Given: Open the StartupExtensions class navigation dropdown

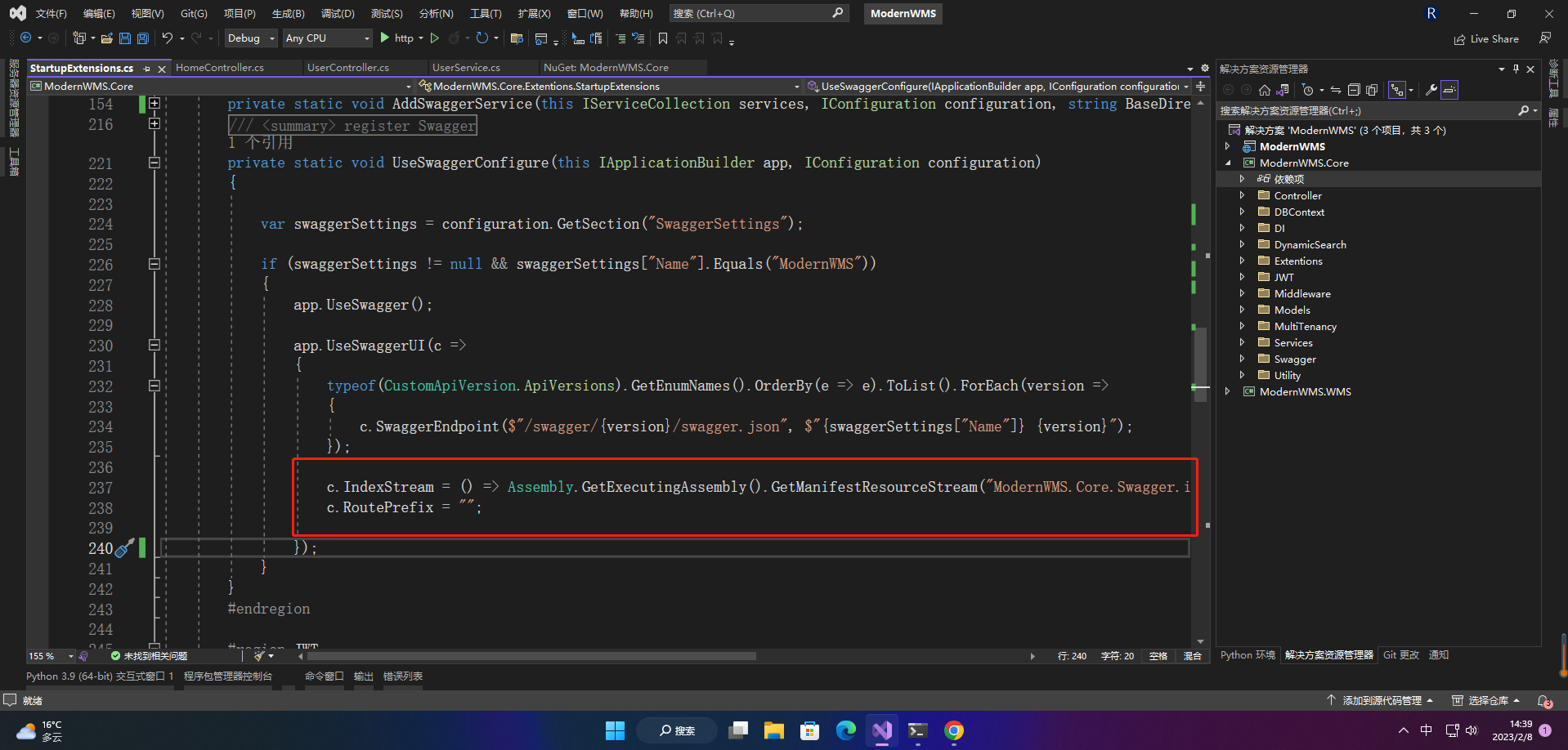Looking at the screenshot, I should (609, 86).
